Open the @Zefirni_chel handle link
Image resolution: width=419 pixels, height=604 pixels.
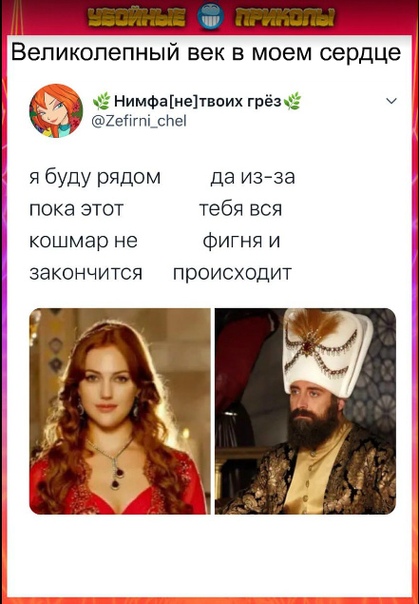click(x=139, y=121)
